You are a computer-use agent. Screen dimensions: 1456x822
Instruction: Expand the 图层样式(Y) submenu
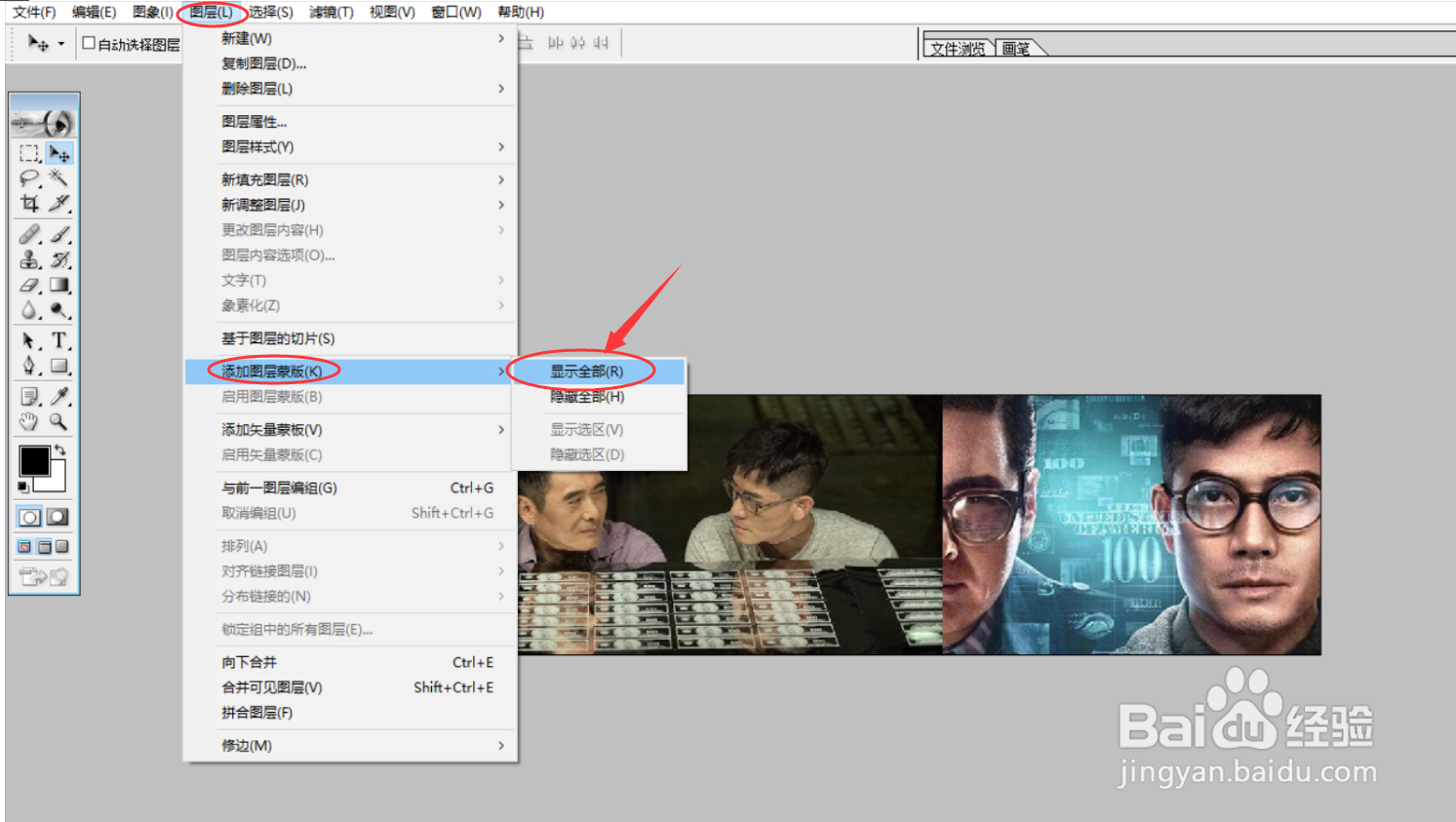351,147
